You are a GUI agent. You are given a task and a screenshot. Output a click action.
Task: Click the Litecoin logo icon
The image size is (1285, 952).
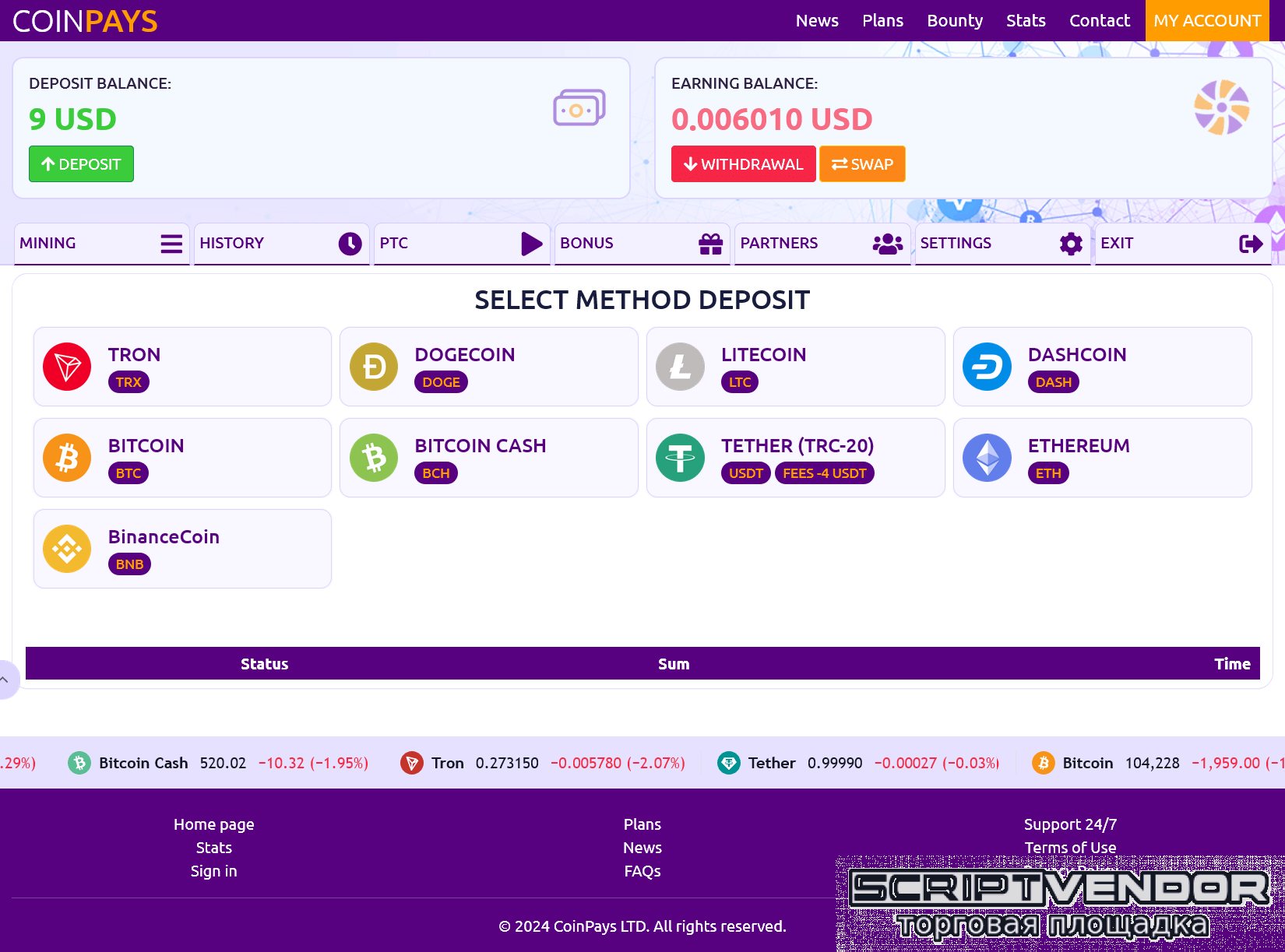click(681, 367)
